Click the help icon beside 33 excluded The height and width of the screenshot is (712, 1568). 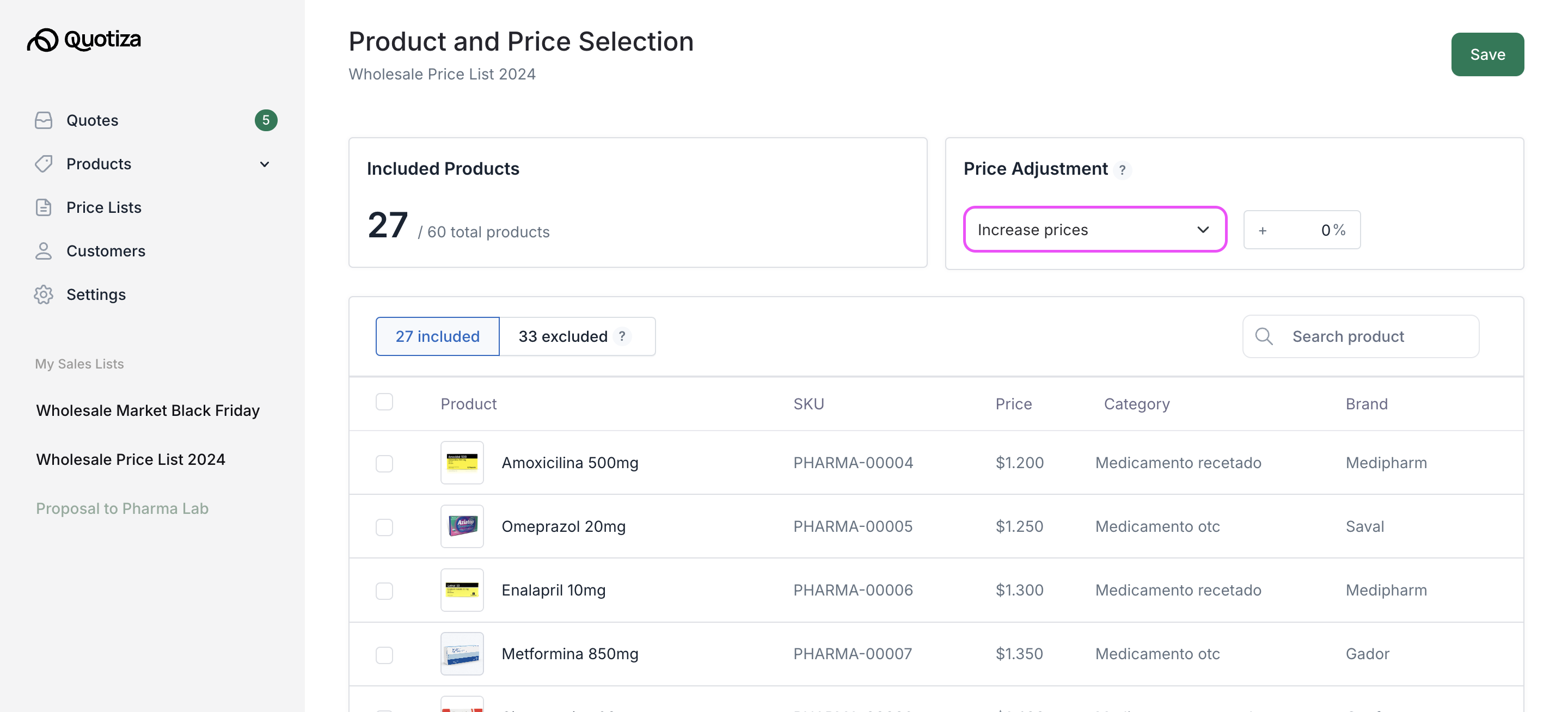click(621, 336)
